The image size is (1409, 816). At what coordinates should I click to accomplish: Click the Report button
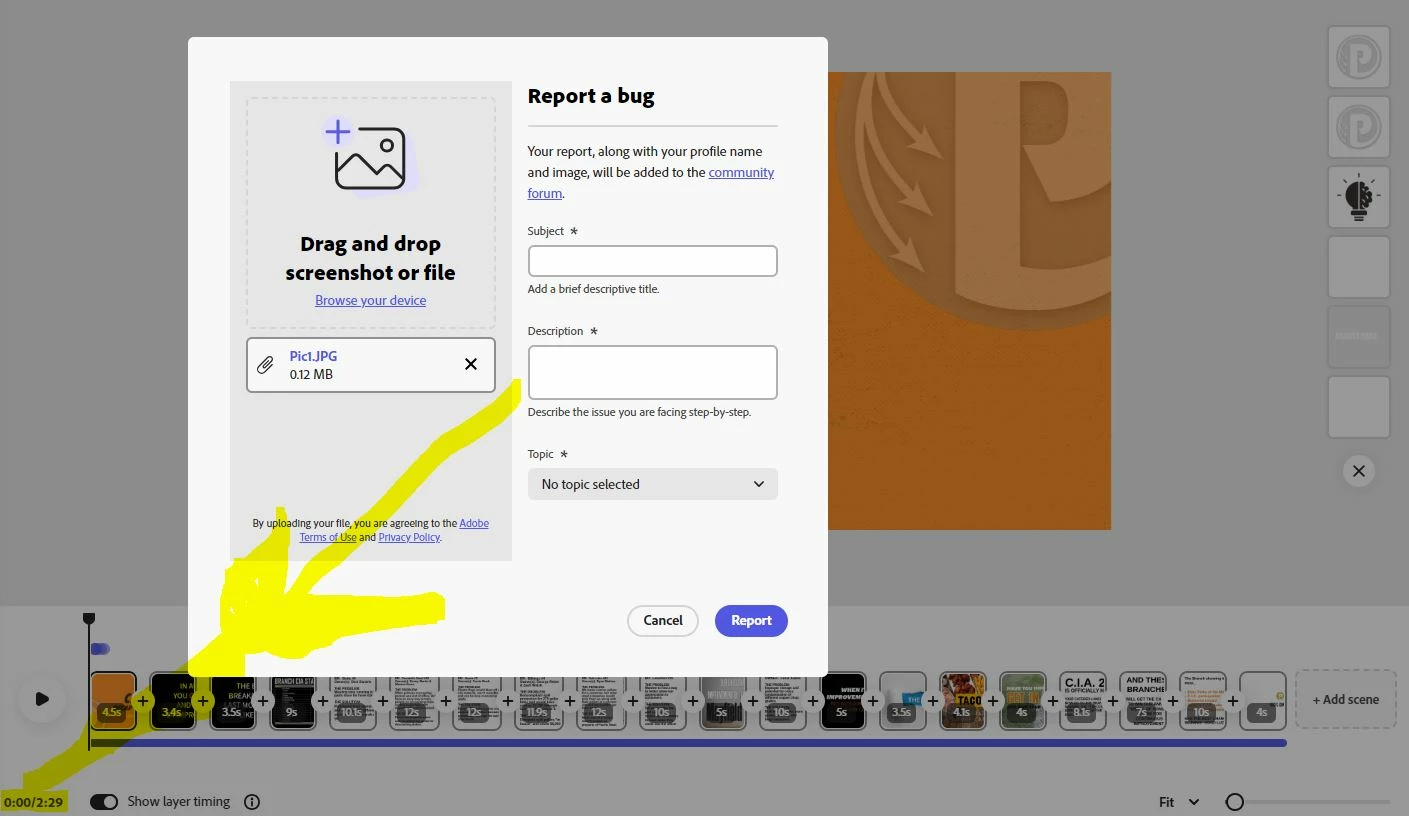click(x=751, y=621)
